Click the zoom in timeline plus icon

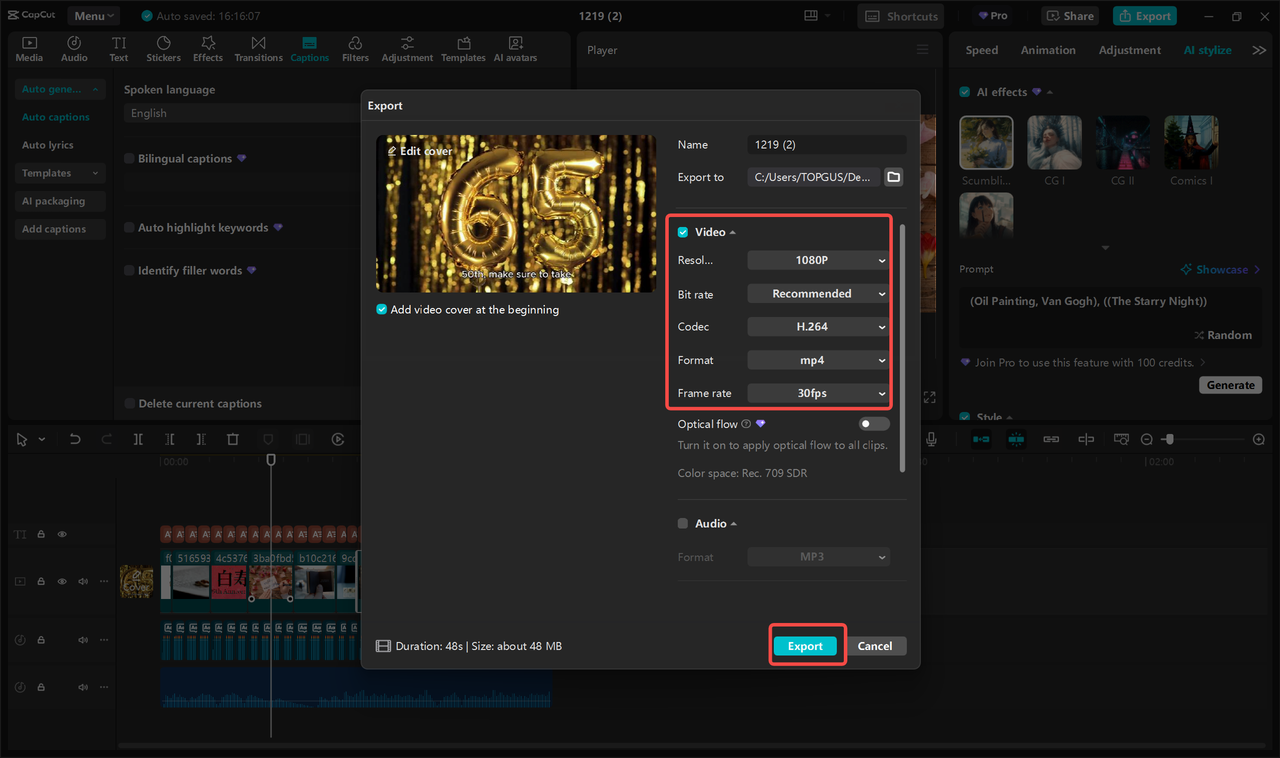(x=1259, y=439)
